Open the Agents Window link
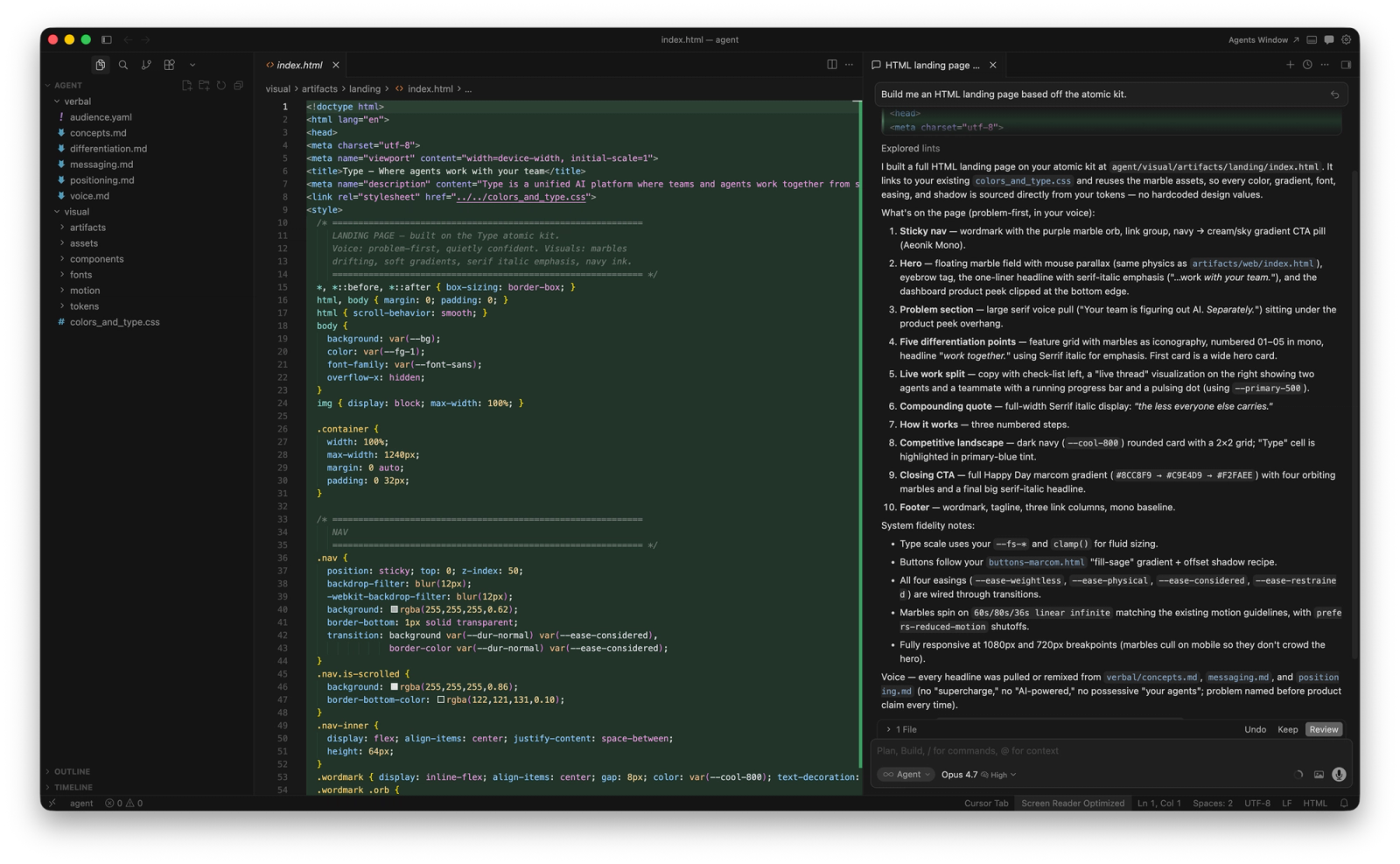Screen dimensions: 1400x864 (1263, 40)
